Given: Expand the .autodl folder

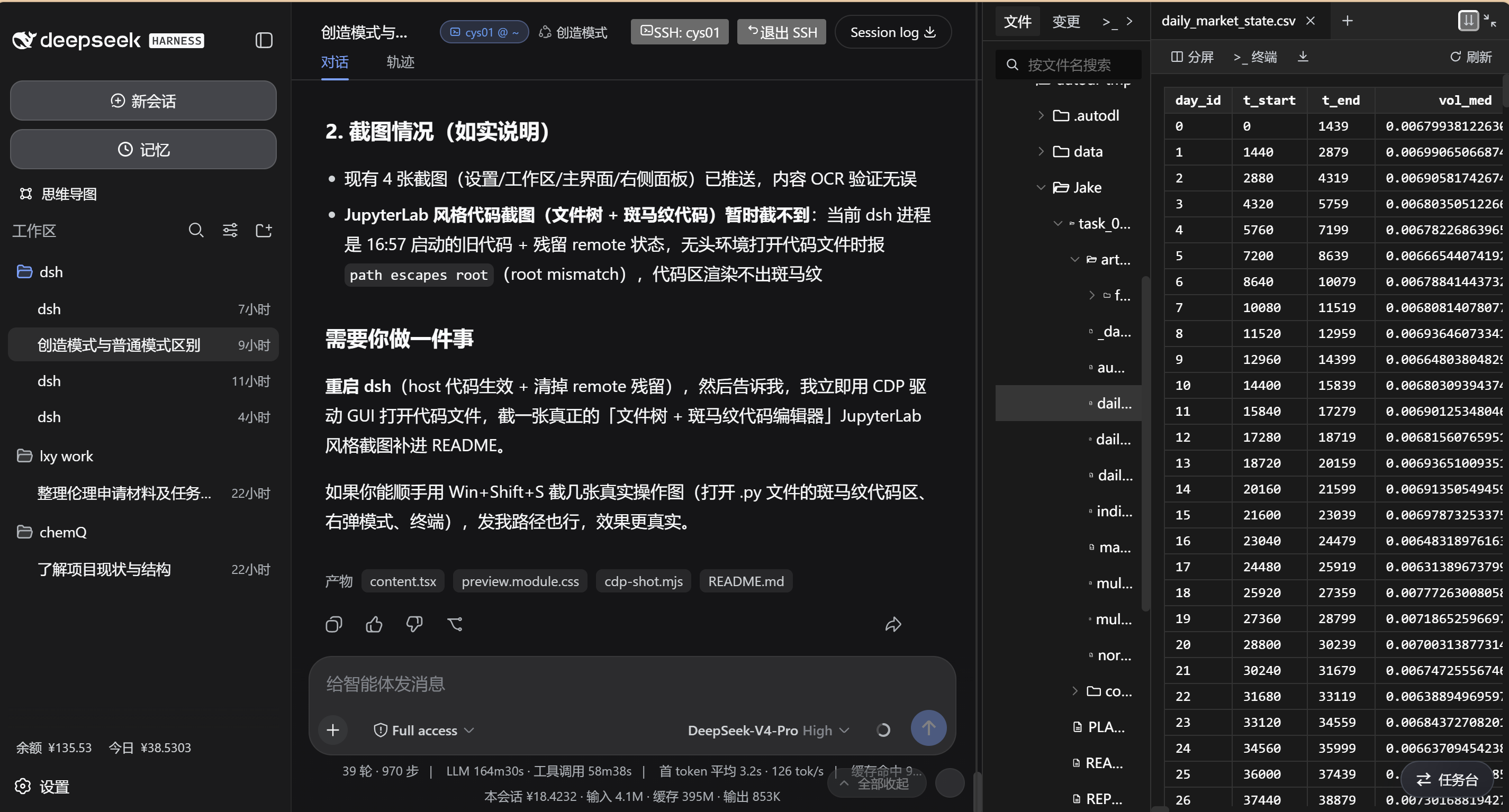Looking at the screenshot, I should 1041,115.
